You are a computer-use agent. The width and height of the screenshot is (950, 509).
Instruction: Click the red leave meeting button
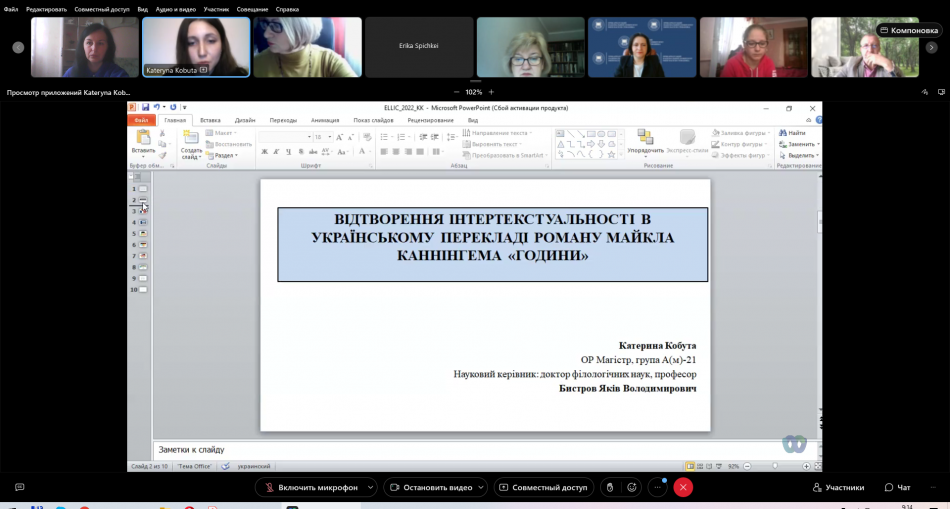[x=683, y=487]
